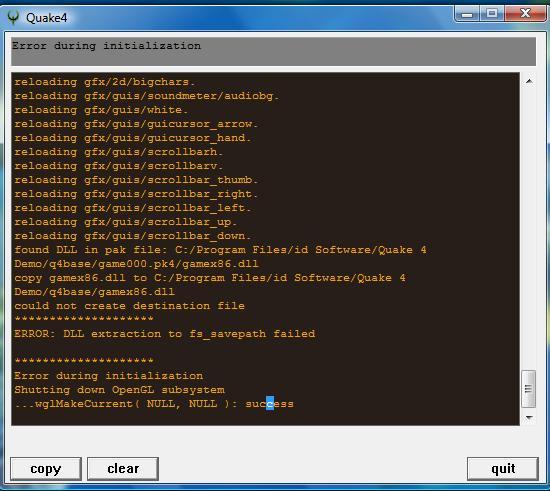Click the 'could not create destination file' line
The height and width of the screenshot is (491, 550).
coord(129,305)
